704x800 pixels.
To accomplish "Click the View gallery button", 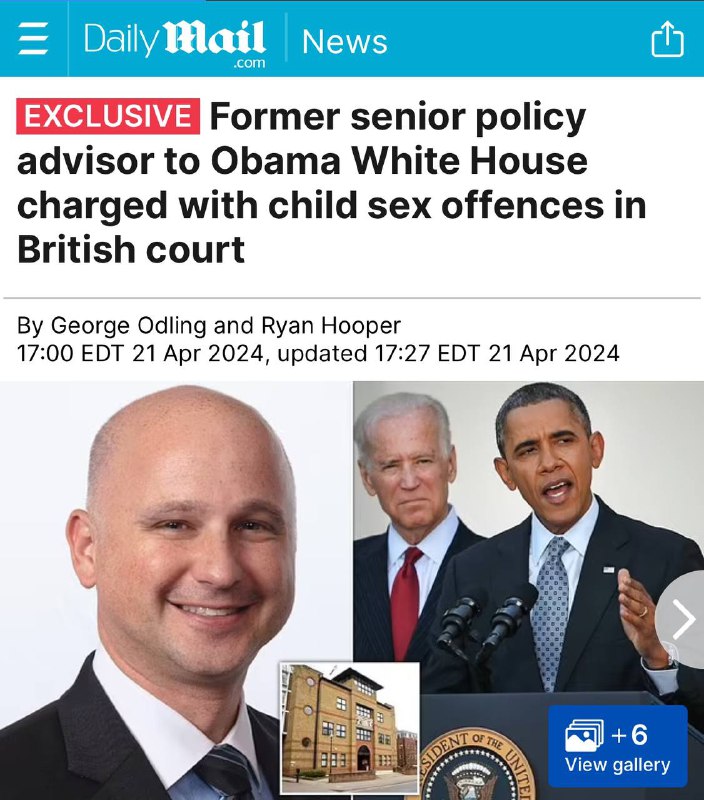I will coord(617,746).
